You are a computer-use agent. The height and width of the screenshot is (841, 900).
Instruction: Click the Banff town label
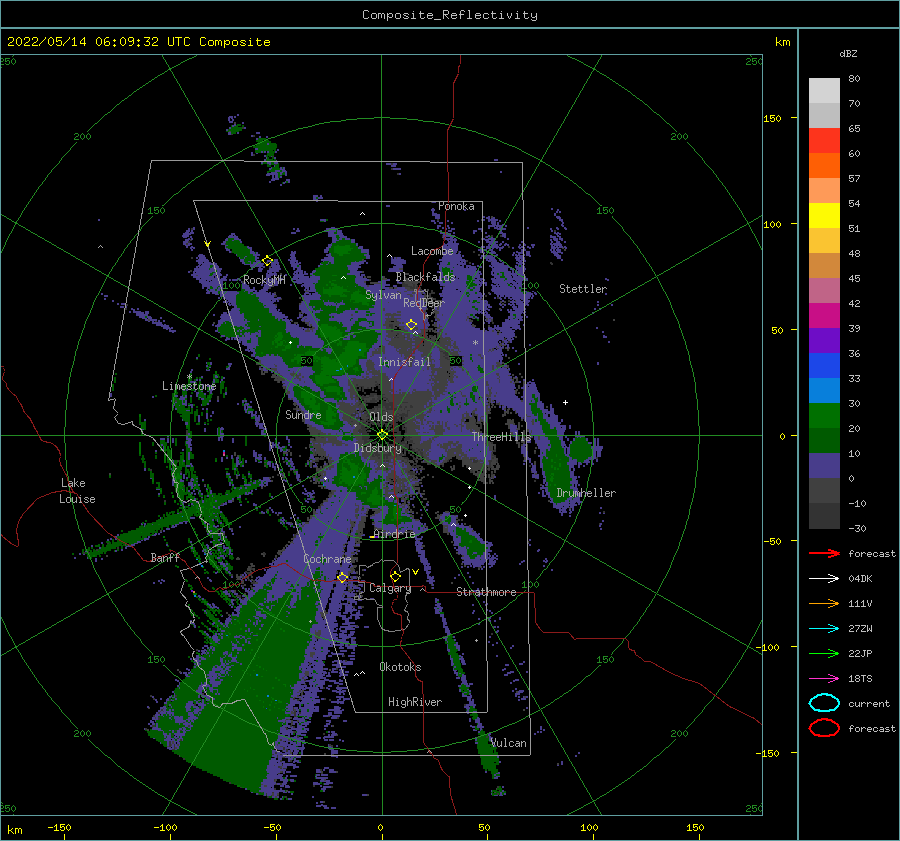click(165, 557)
